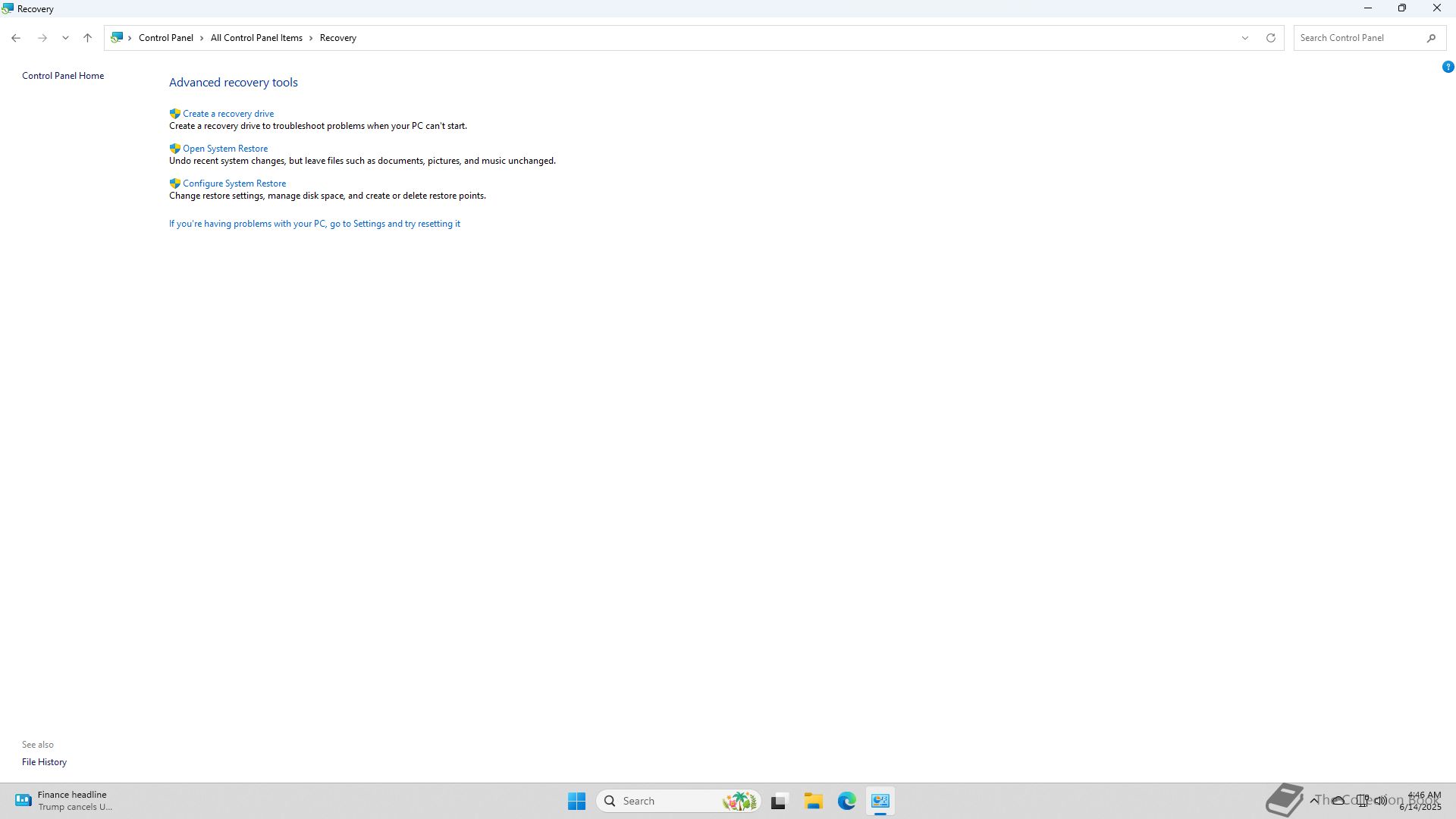Click the search magnifier icon in Control Panel
The width and height of the screenshot is (1456, 819).
tap(1431, 38)
